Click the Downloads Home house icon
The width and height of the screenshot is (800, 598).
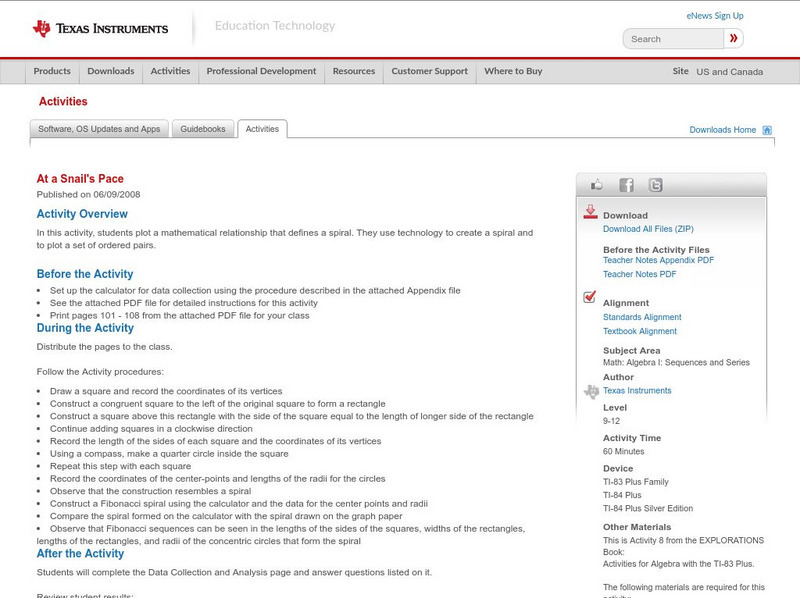(767, 130)
